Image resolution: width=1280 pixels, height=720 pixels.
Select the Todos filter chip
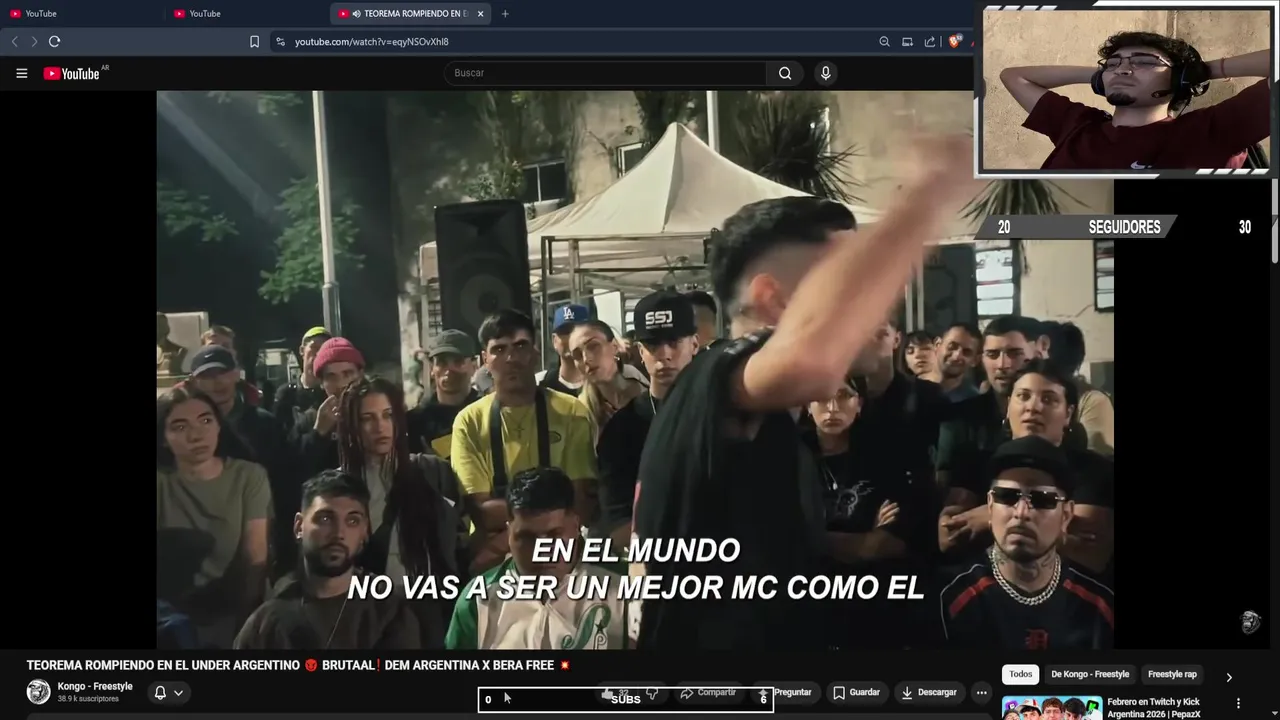click(1021, 674)
